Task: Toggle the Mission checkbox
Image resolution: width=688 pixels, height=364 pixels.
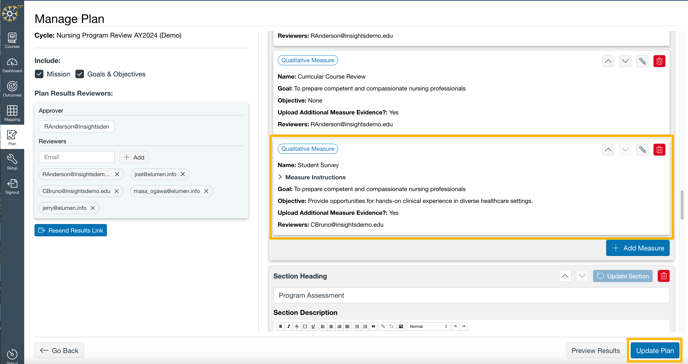Action: 39,74
